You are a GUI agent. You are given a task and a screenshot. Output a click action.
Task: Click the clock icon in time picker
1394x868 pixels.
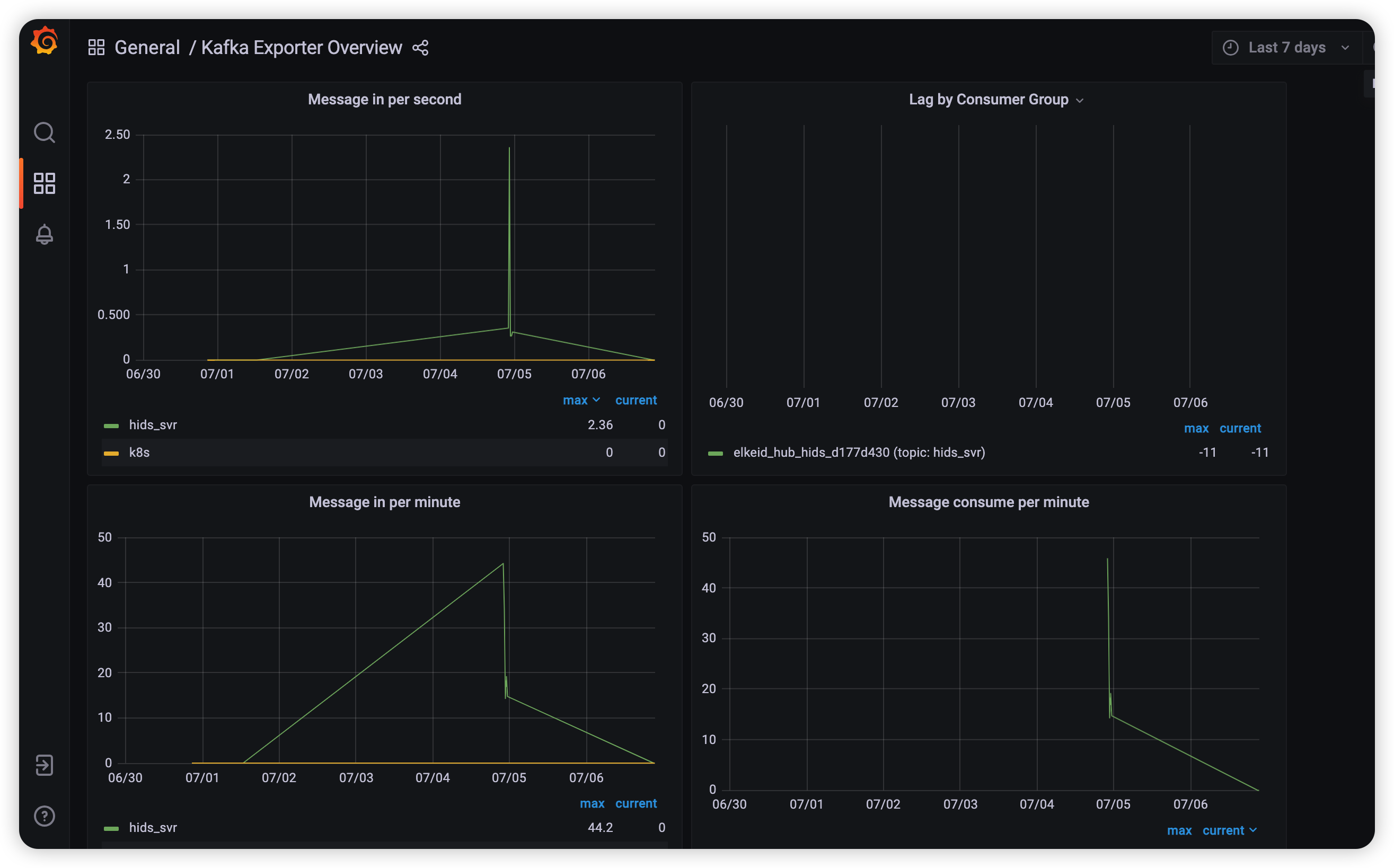1230,47
